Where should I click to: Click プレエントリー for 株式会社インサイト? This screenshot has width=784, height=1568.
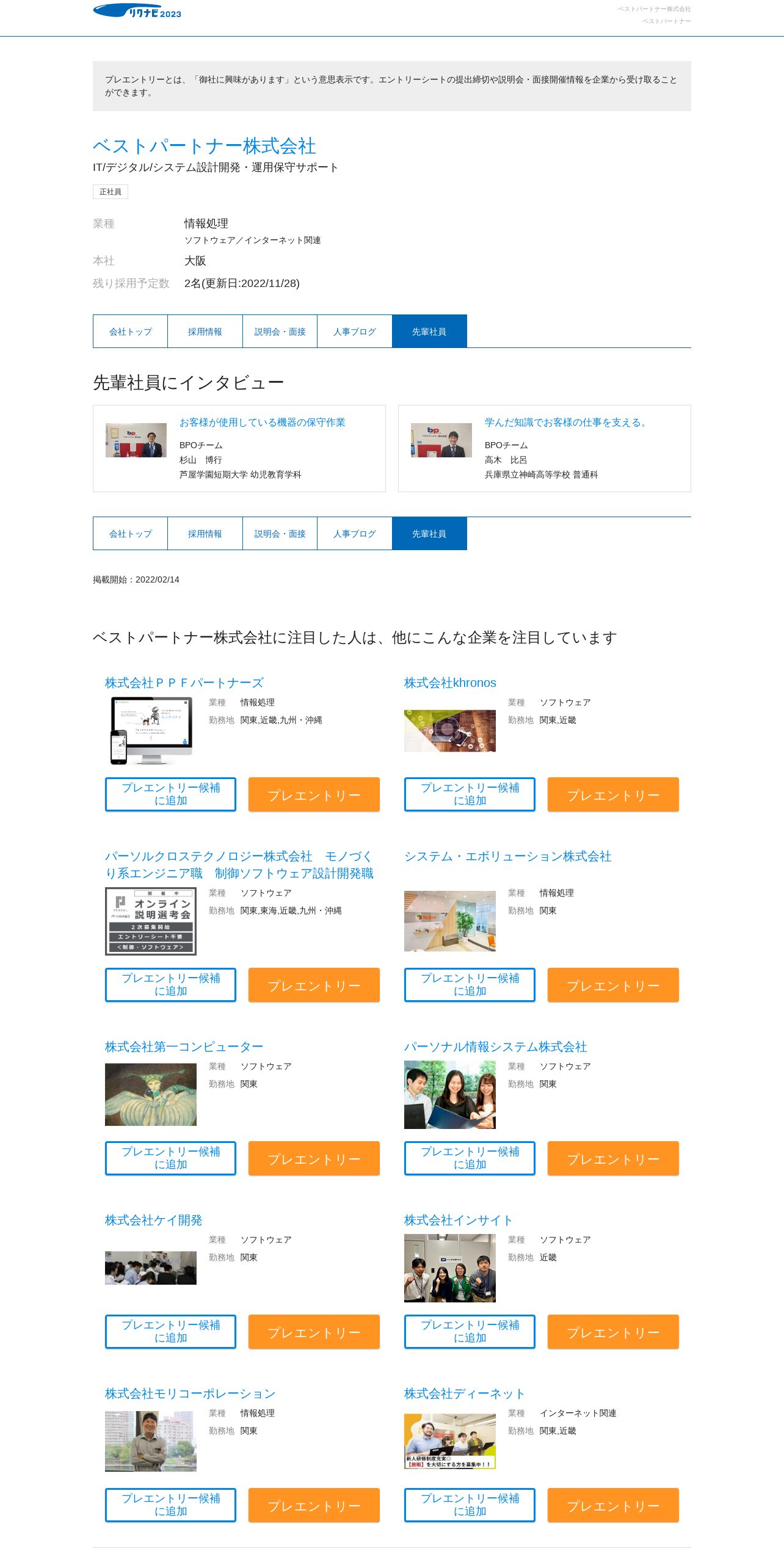click(613, 1332)
